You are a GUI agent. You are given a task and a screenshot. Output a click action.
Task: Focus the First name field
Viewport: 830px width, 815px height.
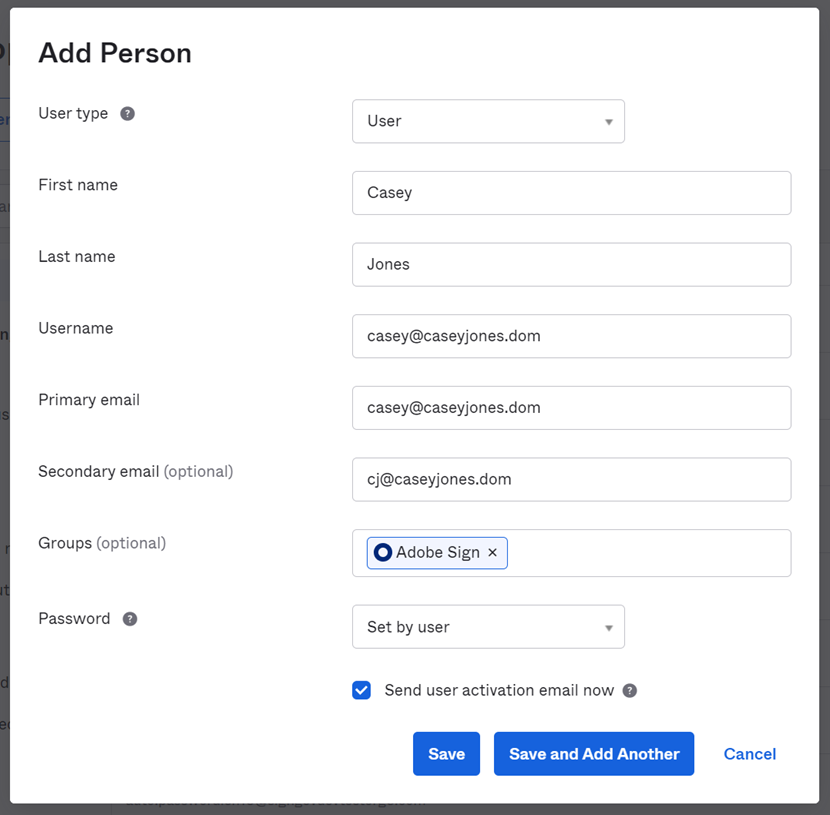click(x=571, y=193)
